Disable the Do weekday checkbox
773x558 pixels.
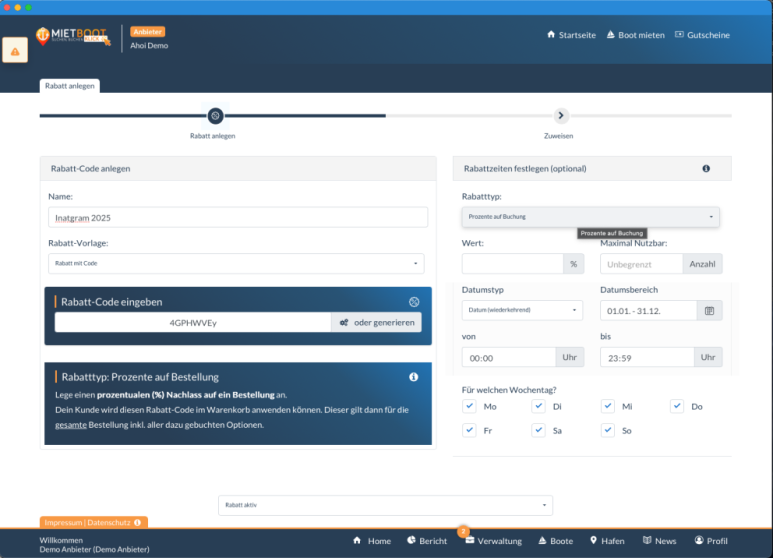[x=677, y=406]
